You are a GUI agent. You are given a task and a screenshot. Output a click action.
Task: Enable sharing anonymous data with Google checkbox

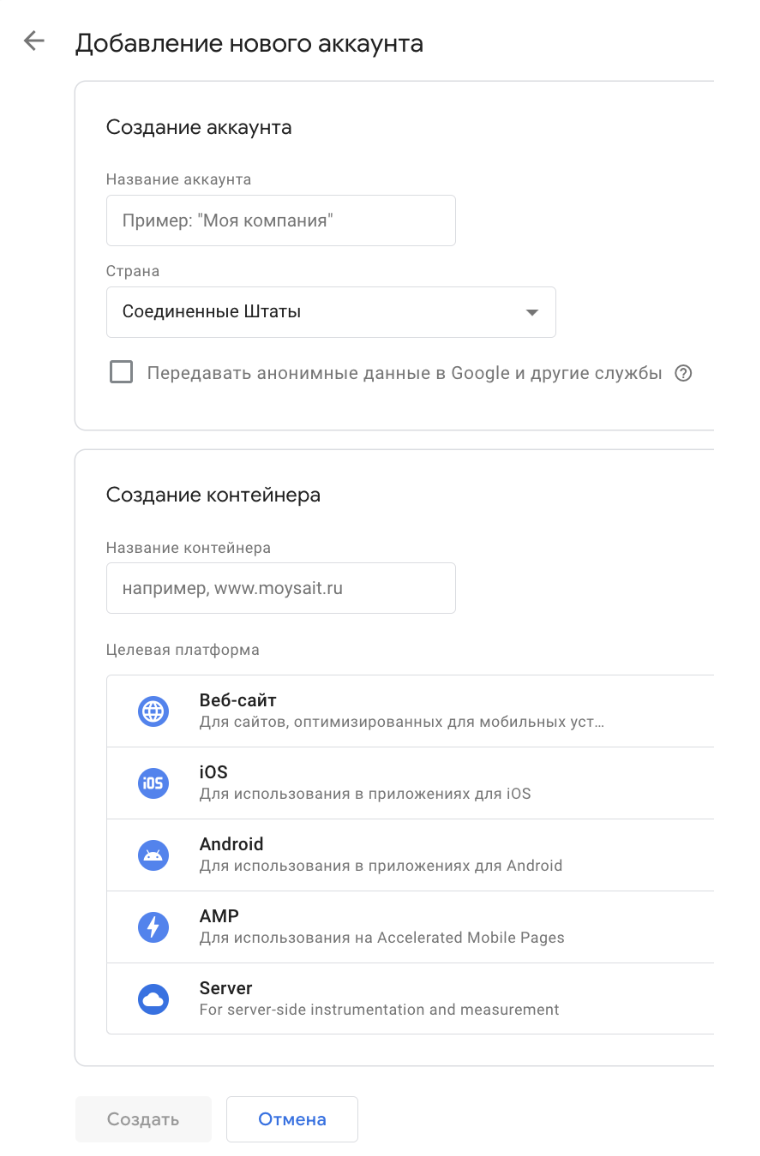click(x=121, y=372)
